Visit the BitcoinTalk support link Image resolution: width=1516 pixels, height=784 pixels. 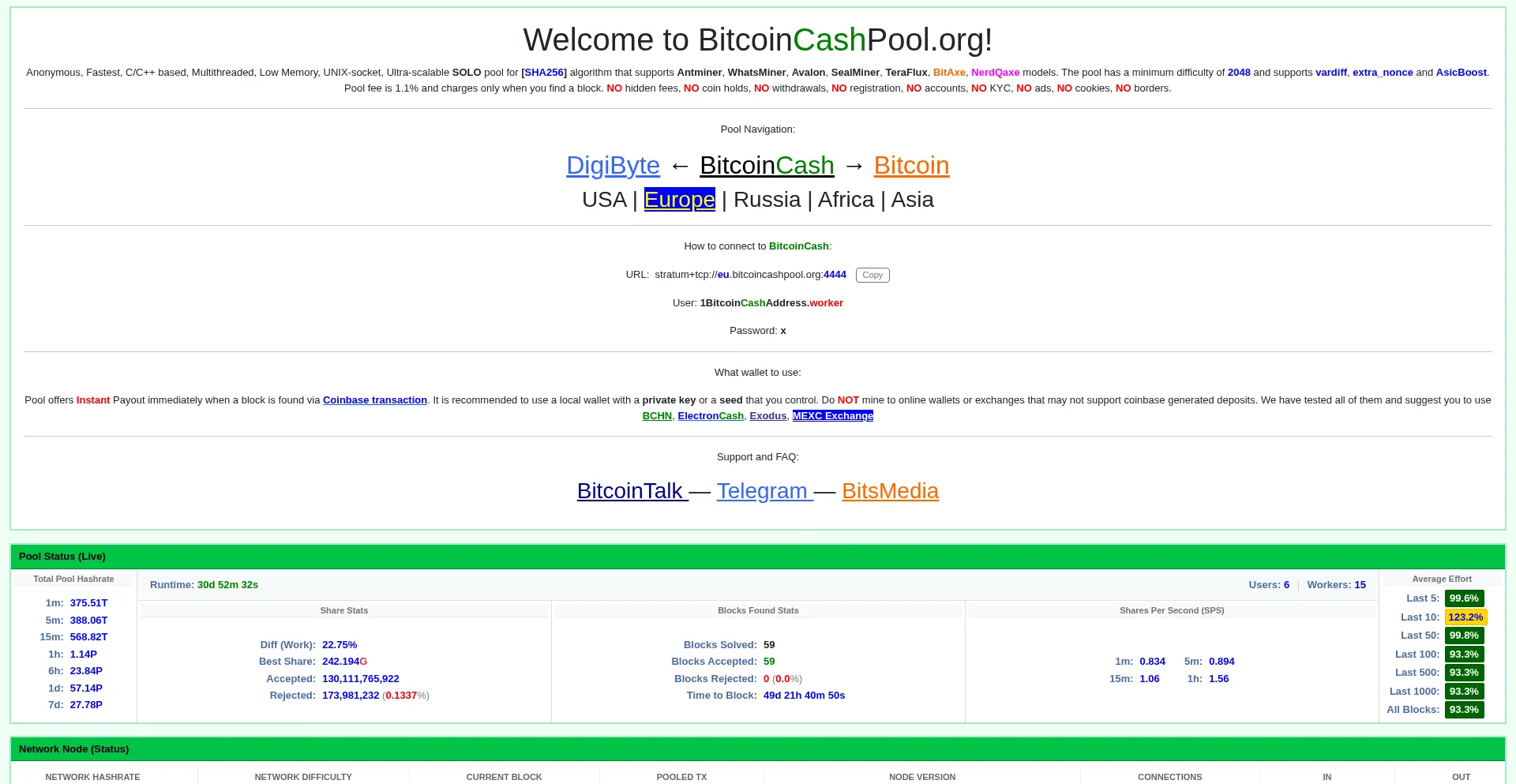point(632,491)
